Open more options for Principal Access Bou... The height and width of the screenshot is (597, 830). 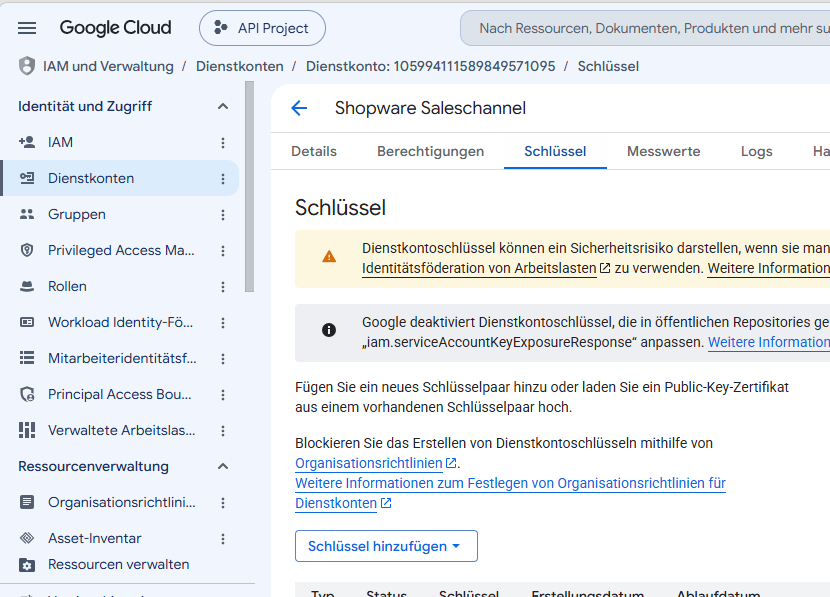coord(223,394)
